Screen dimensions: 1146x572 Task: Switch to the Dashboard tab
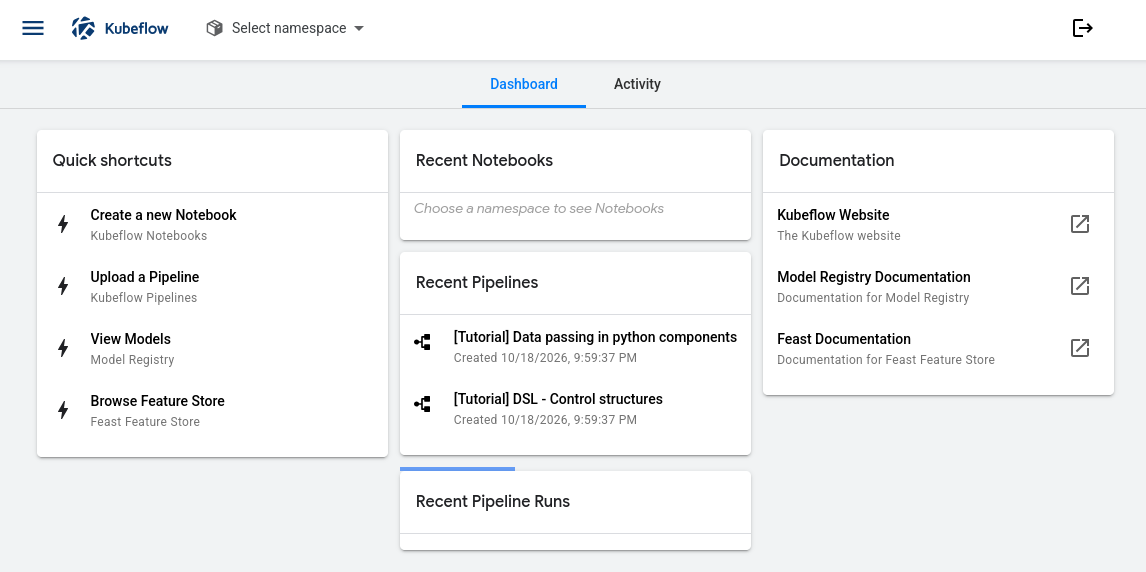[523, 84]
